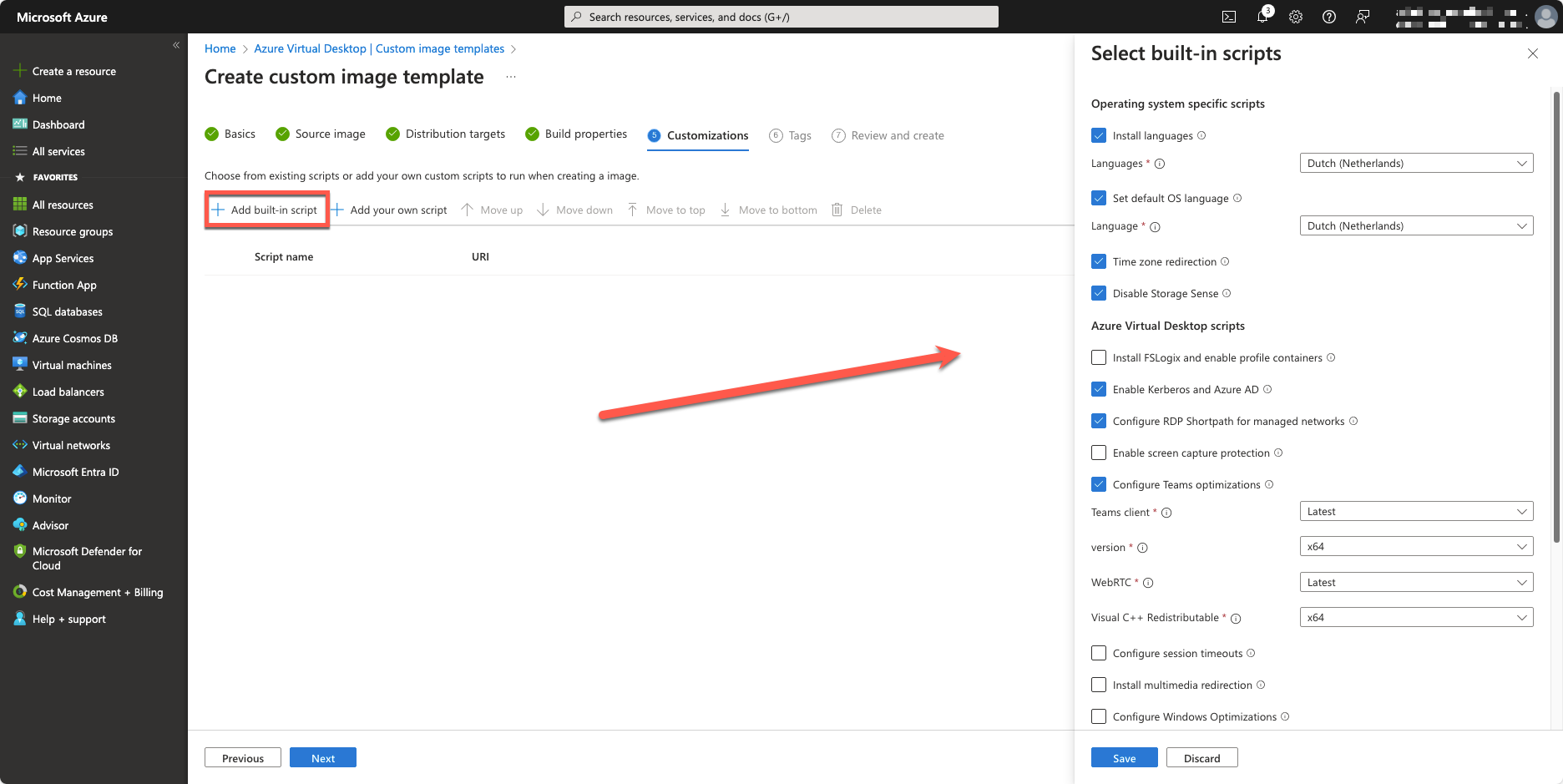
Task: Show info tooltip for Install languages
Action: (x=1201, y=135)
